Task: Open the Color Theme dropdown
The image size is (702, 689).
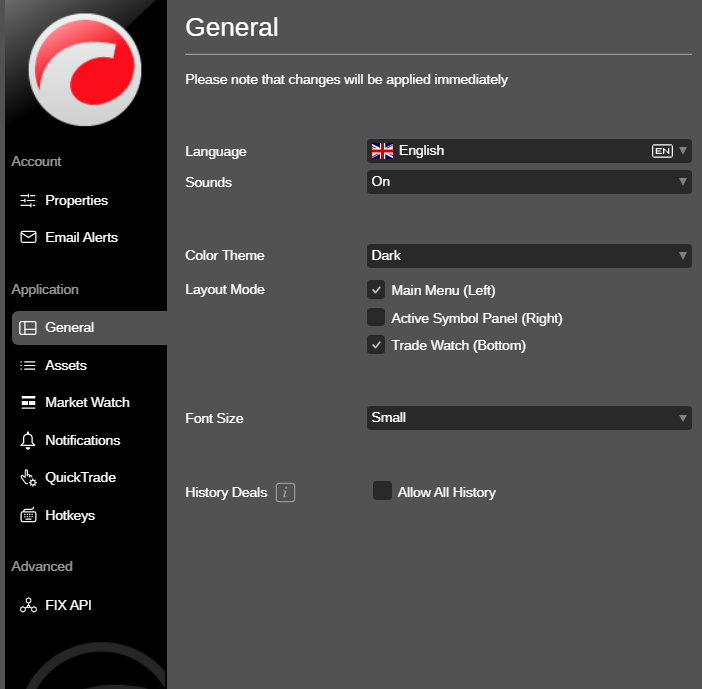Action: tap(529, 256)
